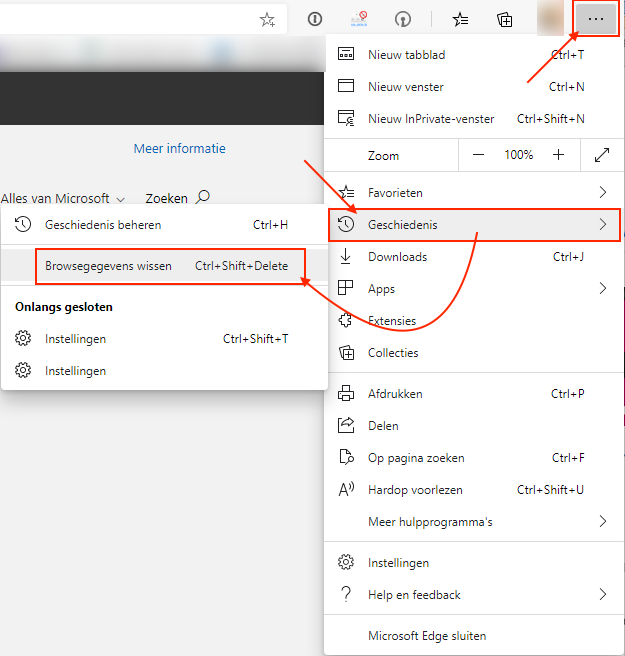Click the Nieuw venster window icon

click(x=346, y=86)
